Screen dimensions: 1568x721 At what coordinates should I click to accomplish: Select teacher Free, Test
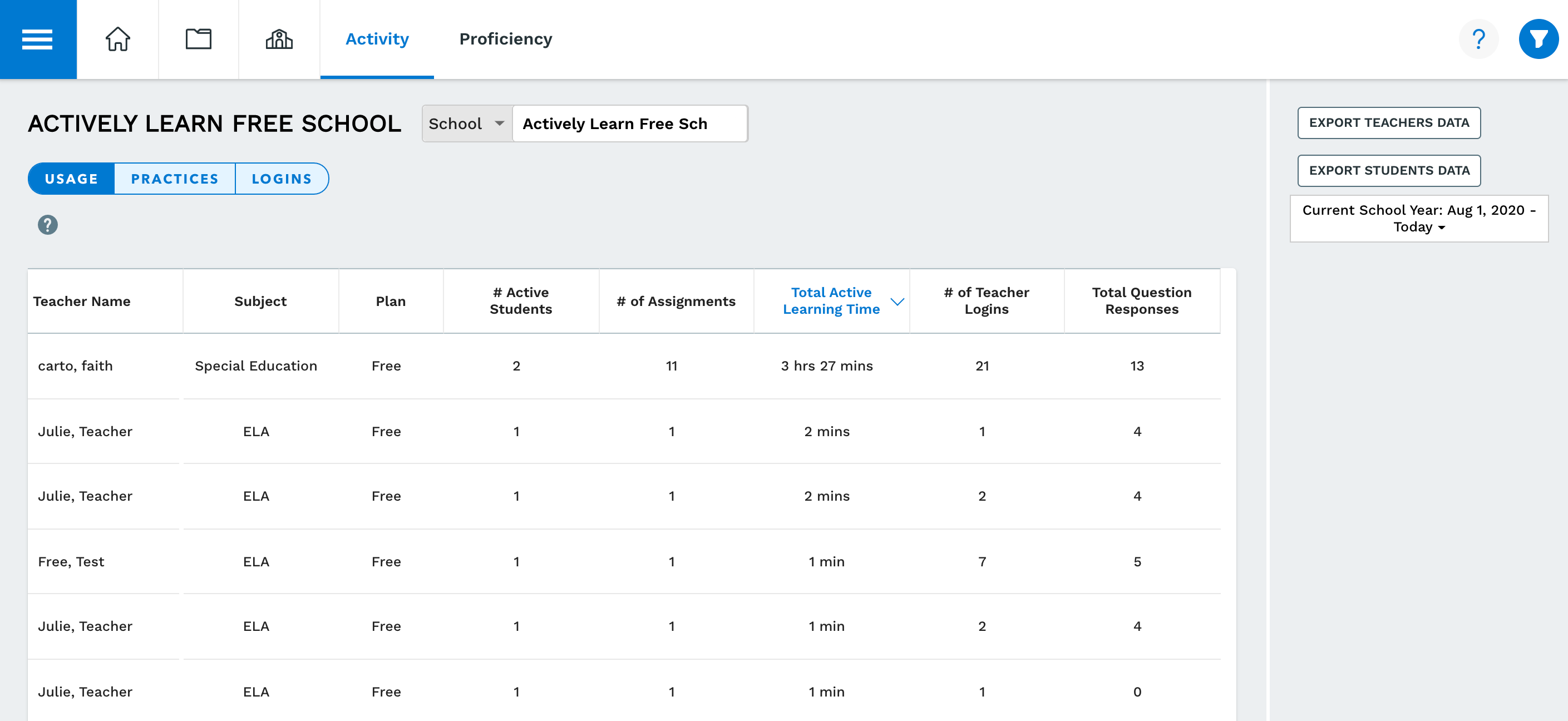pyautogui.click(x=71, y=562)
